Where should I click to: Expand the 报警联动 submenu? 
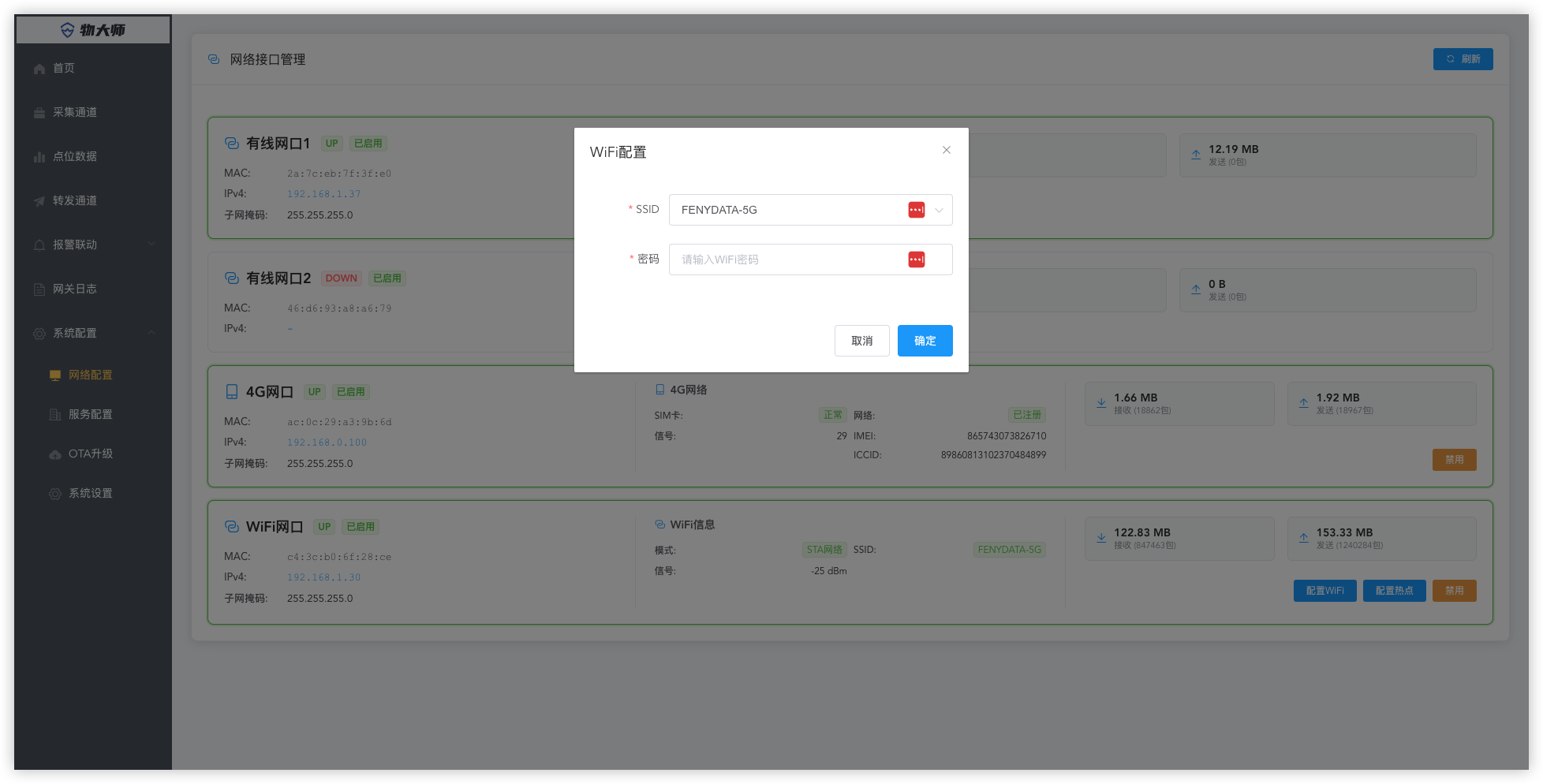(x=151, y=245)
